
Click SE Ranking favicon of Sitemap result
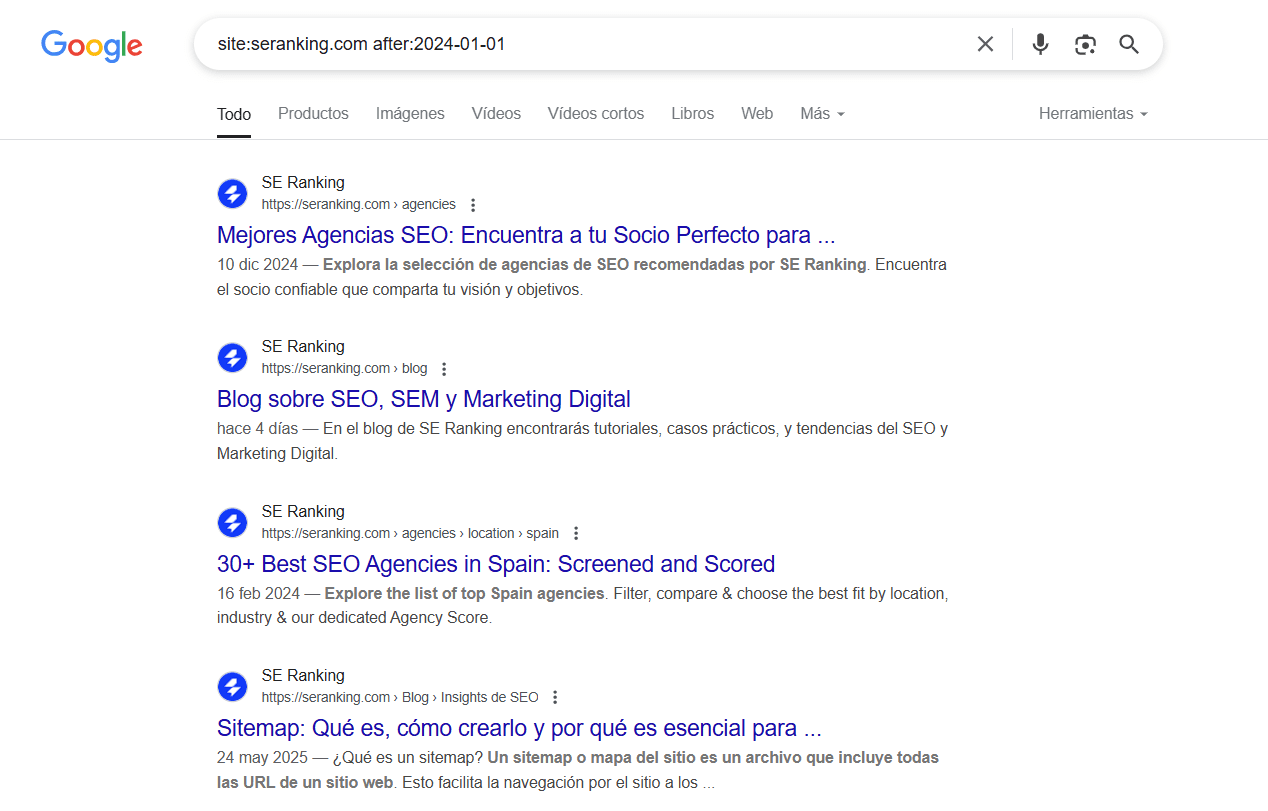coord(232,686)
